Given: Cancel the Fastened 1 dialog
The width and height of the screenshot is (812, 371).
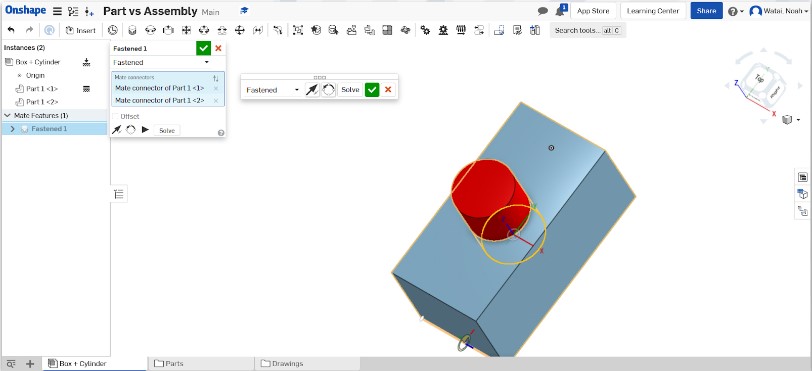Looking at the screenshot, I should (218, 48).
